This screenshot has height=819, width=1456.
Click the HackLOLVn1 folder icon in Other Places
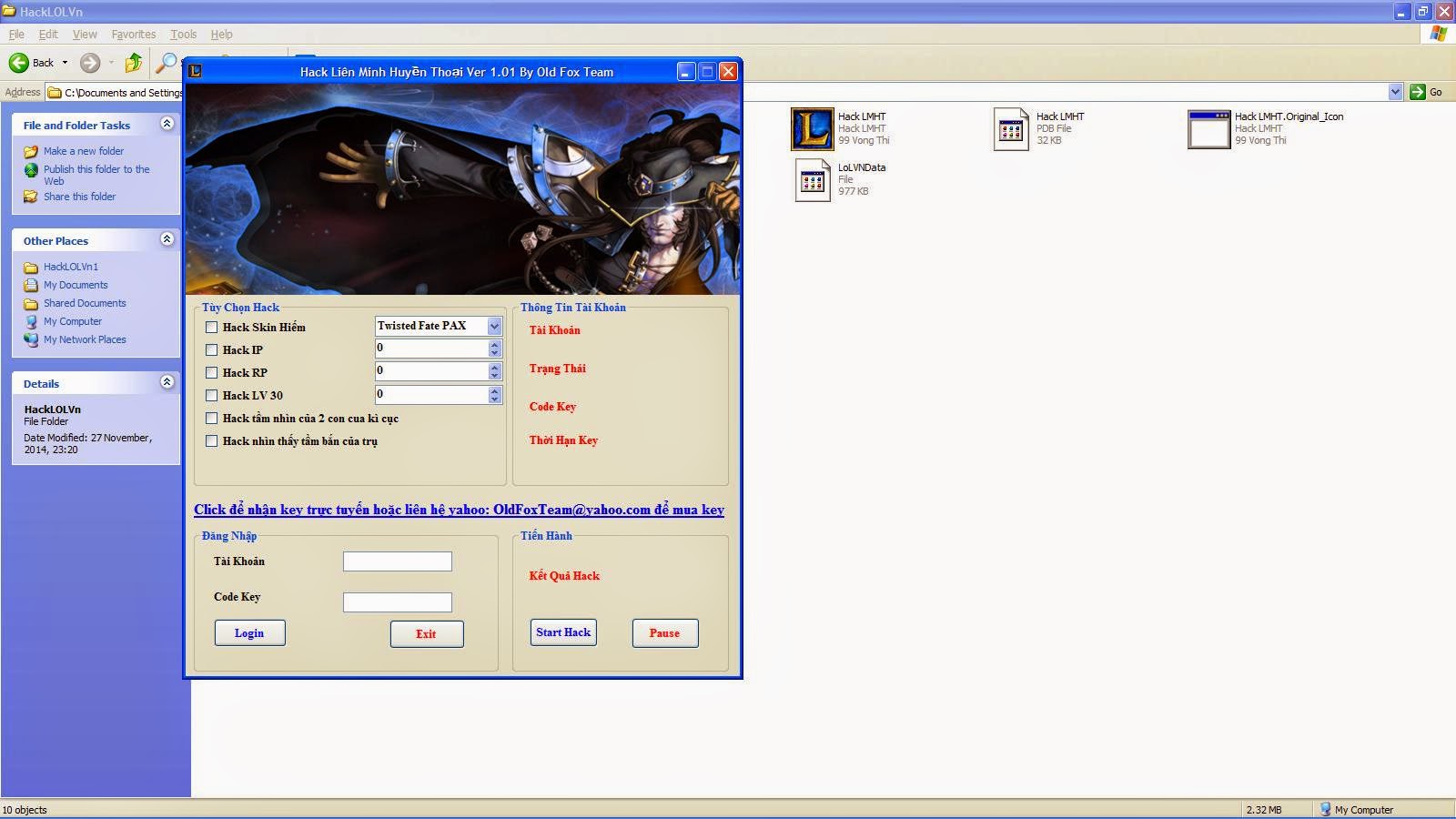pos(31,267)
